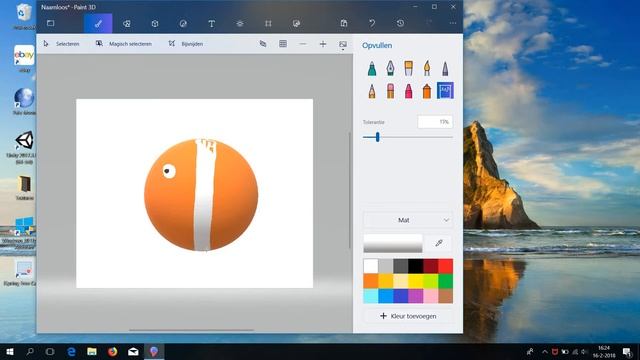Click the orange sphere's eye on canvas

pos(169,171)
